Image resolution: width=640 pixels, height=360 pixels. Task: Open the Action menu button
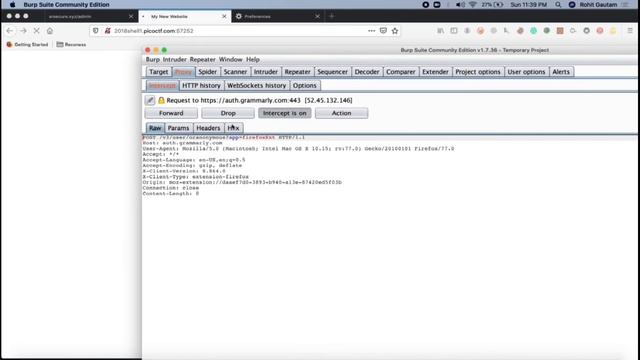coord(341,113)
